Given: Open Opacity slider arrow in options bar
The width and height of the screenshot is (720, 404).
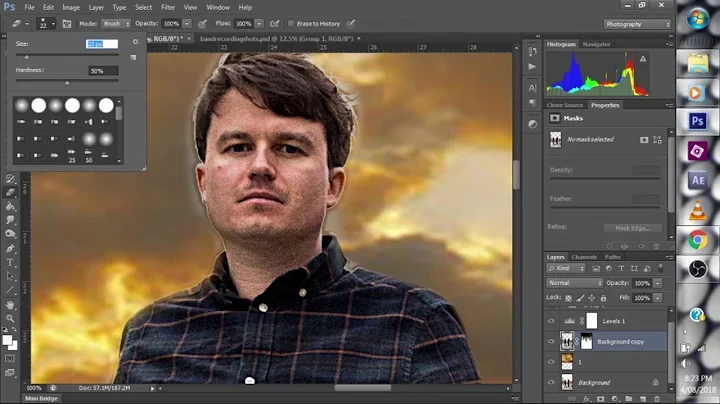Looking at the screenshot, I should (x=187, y=24).
